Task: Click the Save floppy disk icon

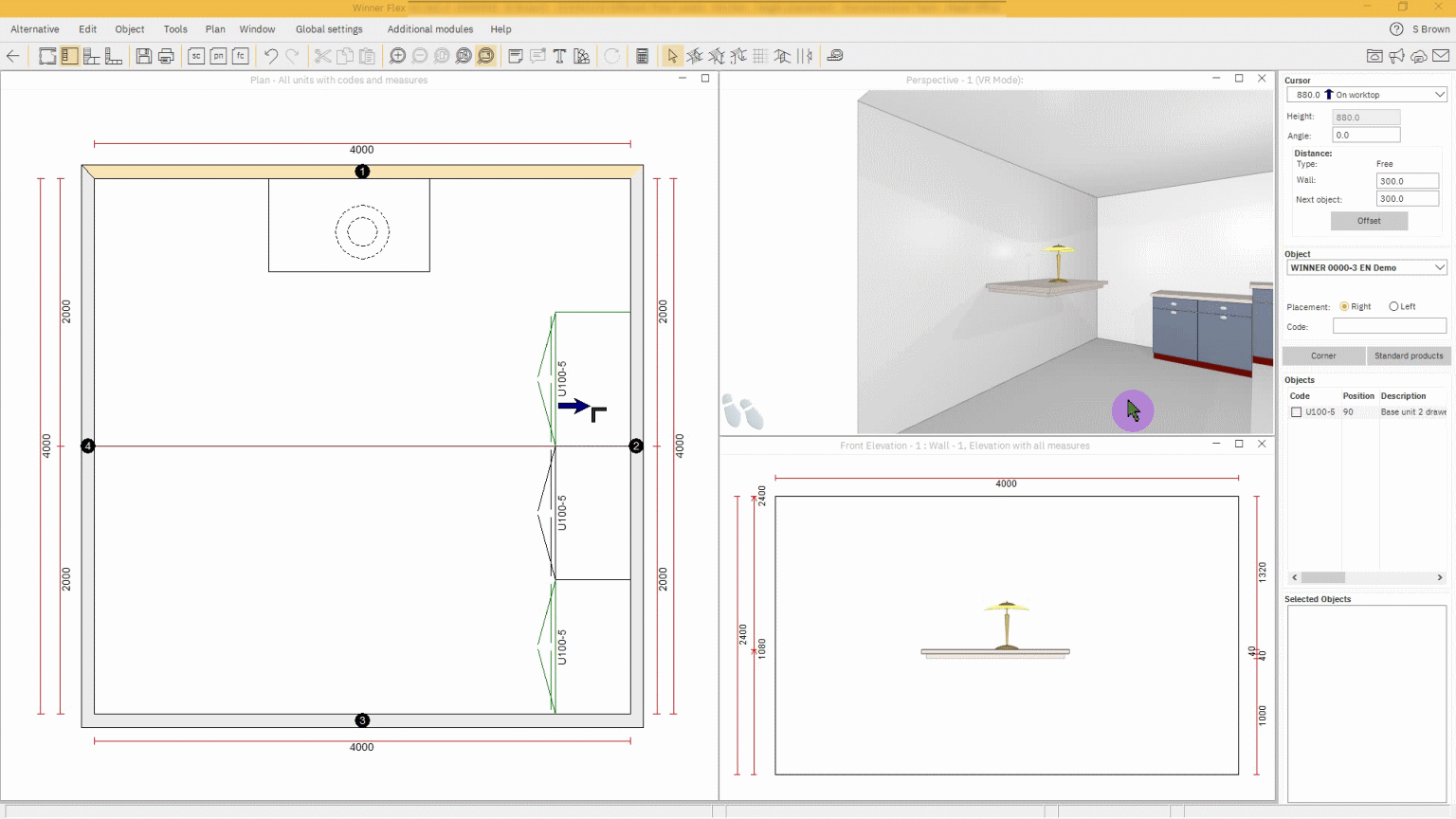Action: [143, 56]
